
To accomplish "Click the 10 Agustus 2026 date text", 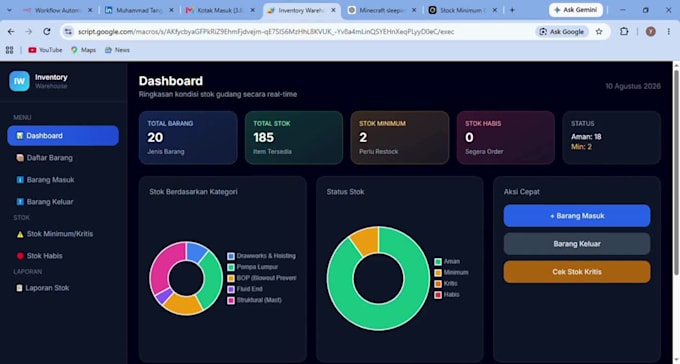I will [x=633, y=86].
